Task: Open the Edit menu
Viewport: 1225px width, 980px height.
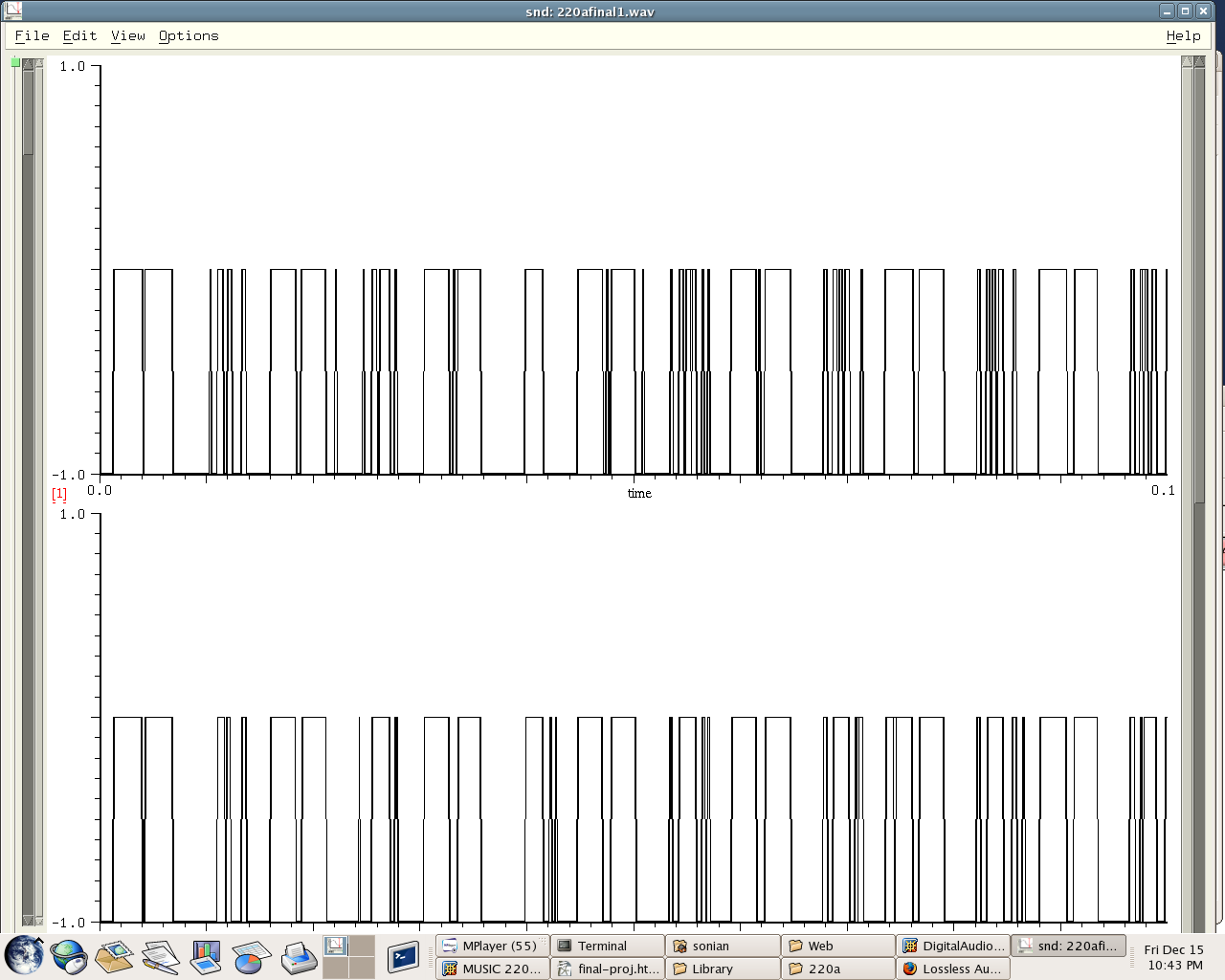Action: pyautogui.click(x=79, y=35)
